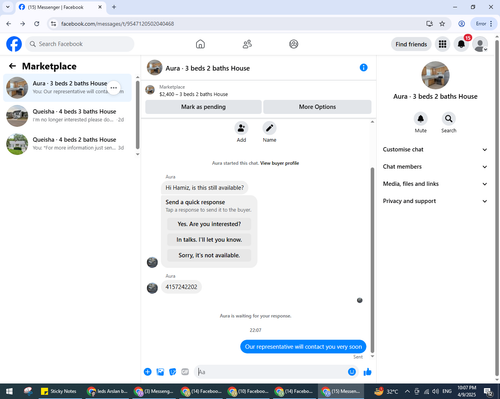This screenshot has width=500, height=399.
Task: Click the browser address bar URL
Action: 117,24
